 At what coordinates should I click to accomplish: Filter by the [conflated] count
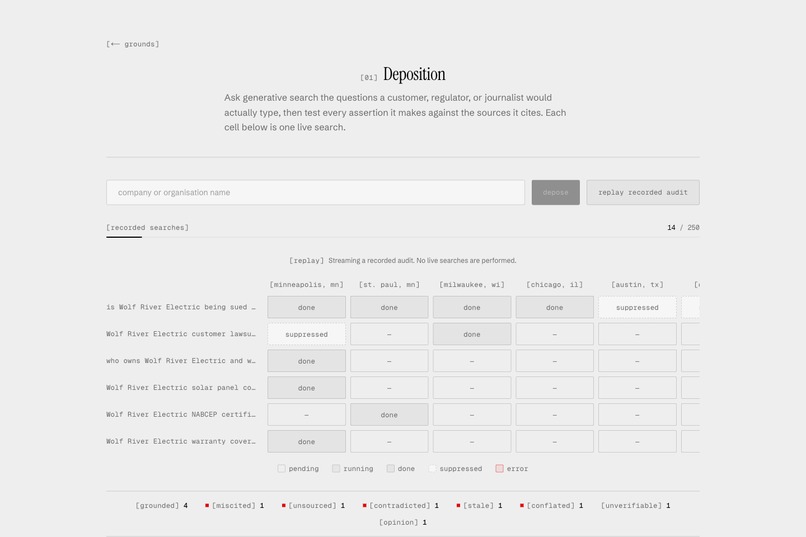552,506
